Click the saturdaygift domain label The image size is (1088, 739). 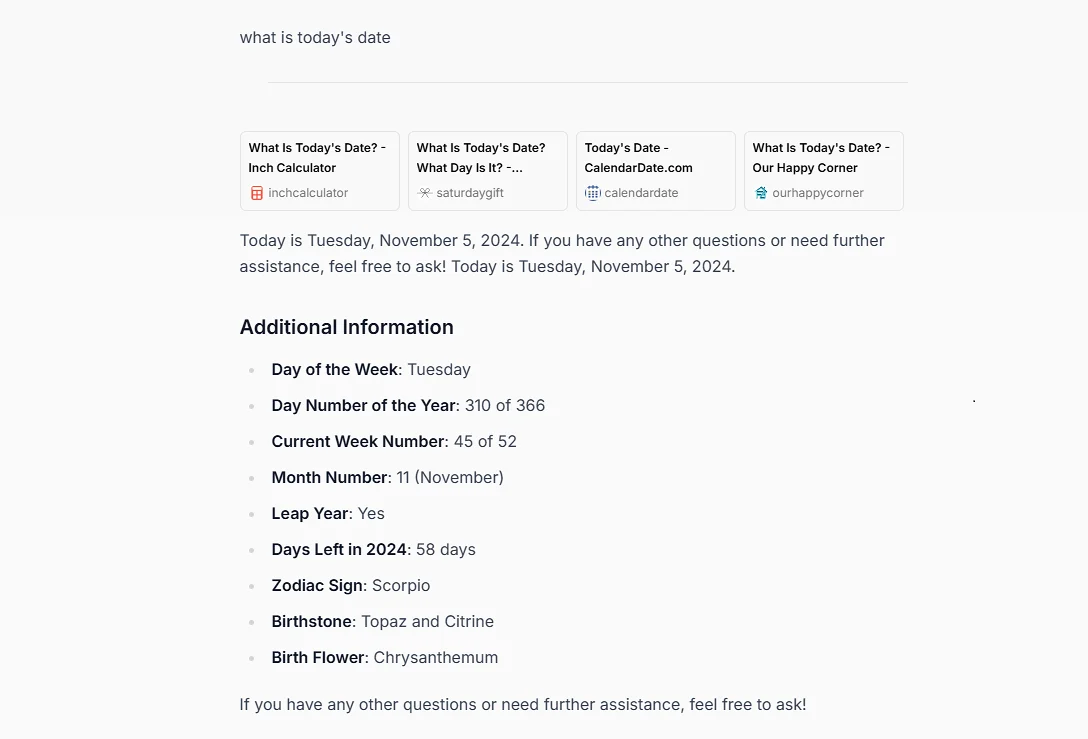pos(470,193)
